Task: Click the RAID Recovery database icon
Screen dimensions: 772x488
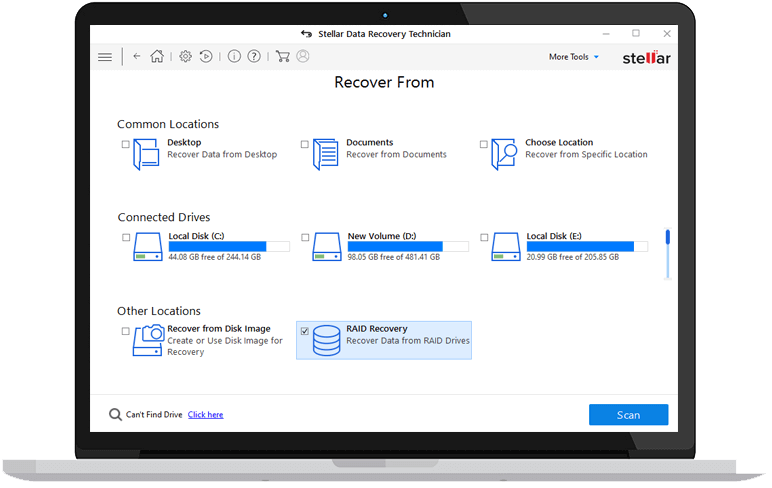Action: (326, 340)
